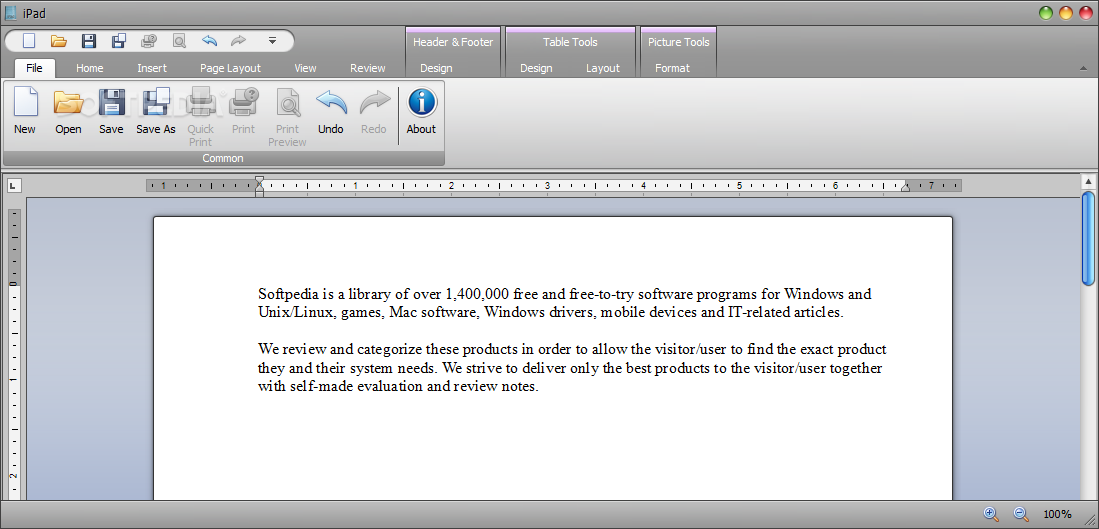Click the word "Softpedia" in the document
Viewport: 1099px width, 529px height.
[x=289, y=294]
